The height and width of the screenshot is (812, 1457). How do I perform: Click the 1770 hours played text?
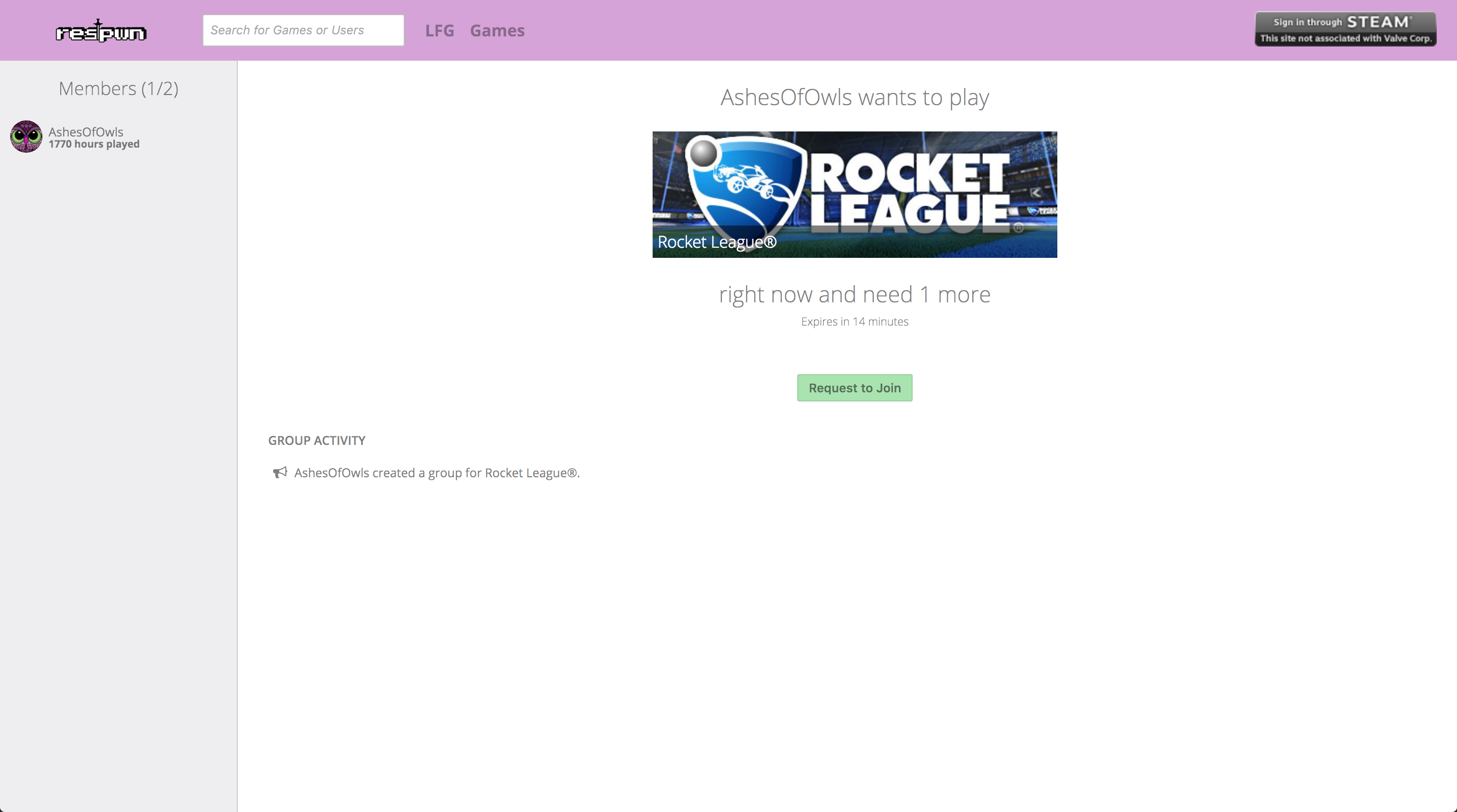point(94,144)
